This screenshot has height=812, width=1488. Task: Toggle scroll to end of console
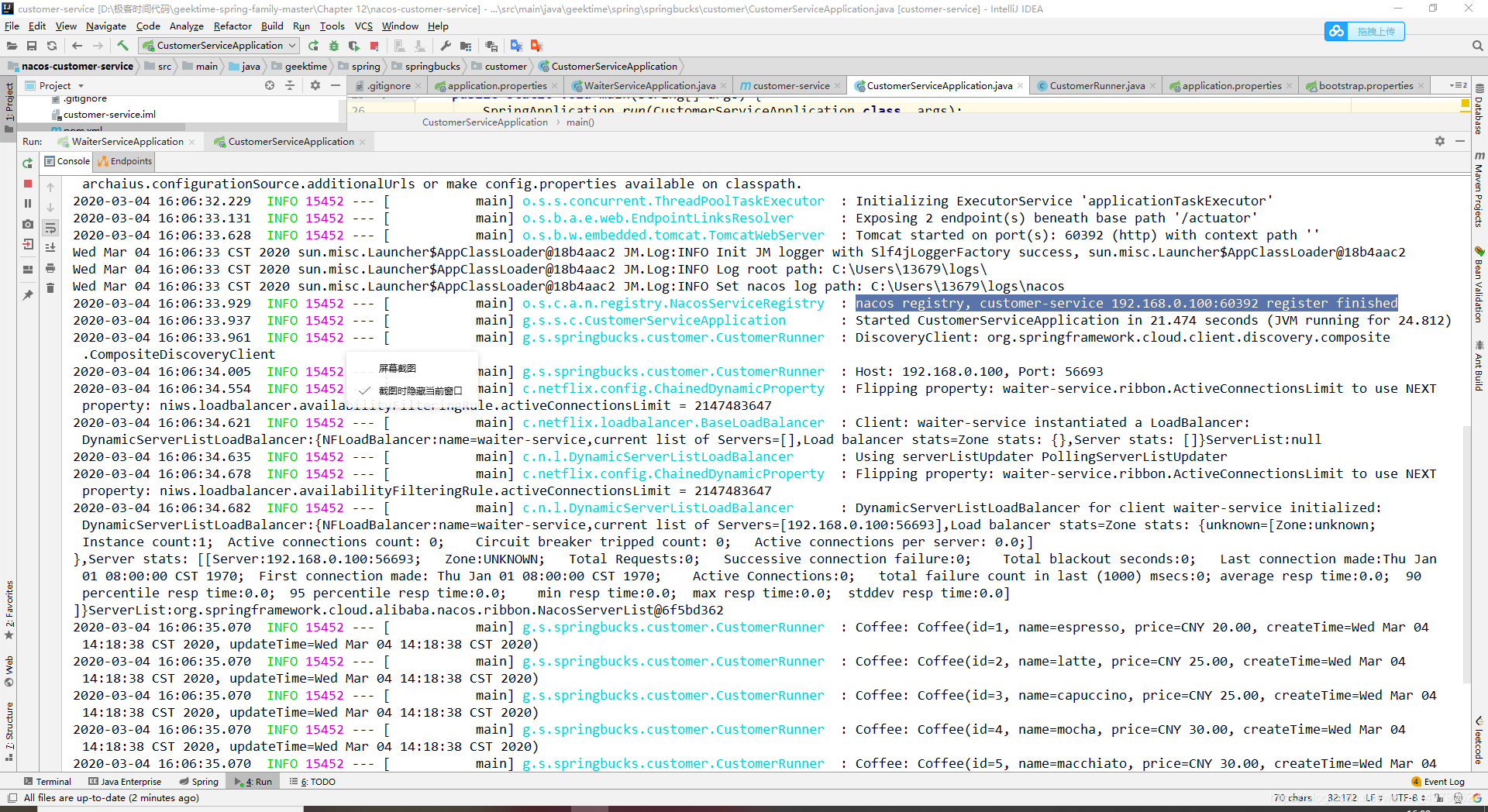point(50,248)
